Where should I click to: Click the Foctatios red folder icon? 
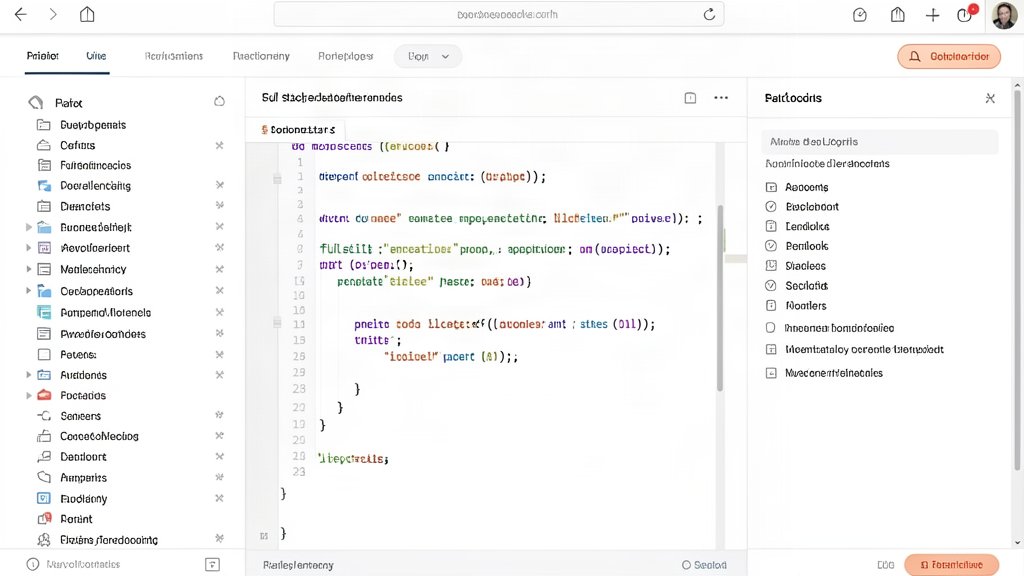(x=44, y=395)
